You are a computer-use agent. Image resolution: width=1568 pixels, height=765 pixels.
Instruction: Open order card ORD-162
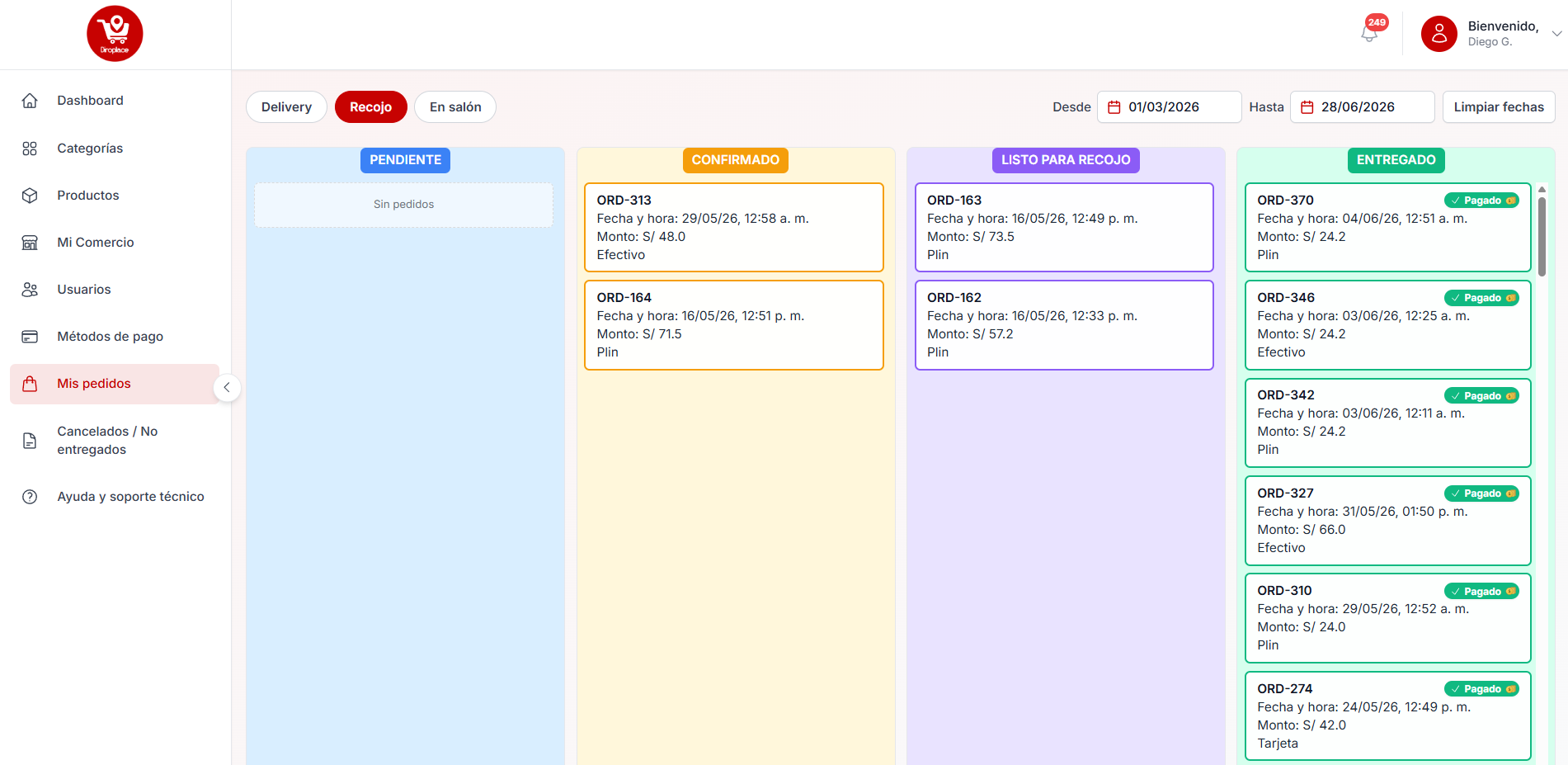1064,325
